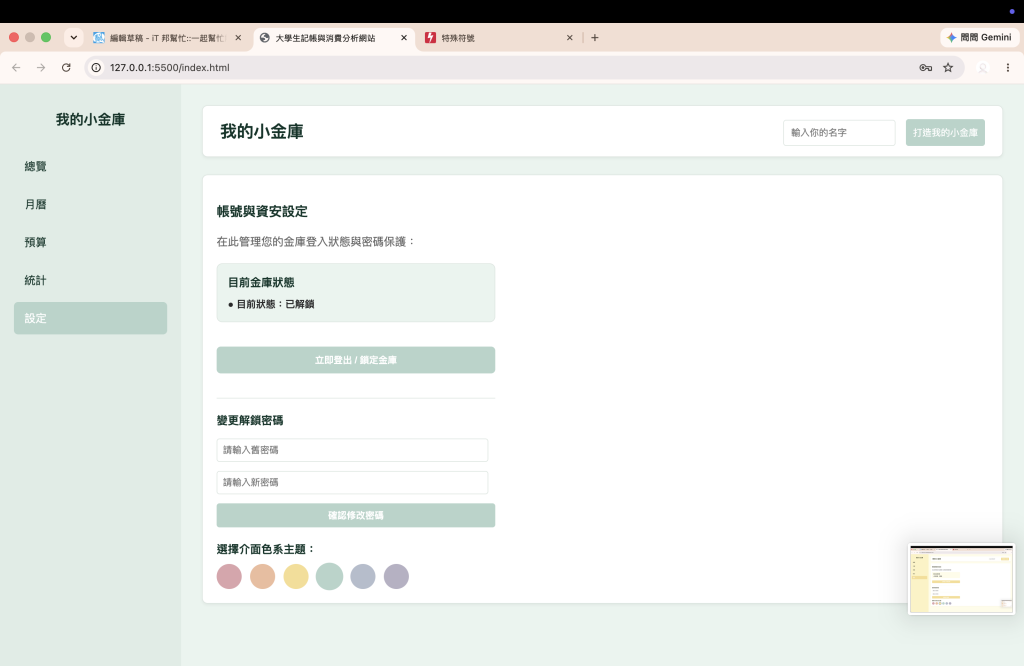Bookmark this page with the star icon
This screenshot has height=666, width=1024.
point(948,67)
